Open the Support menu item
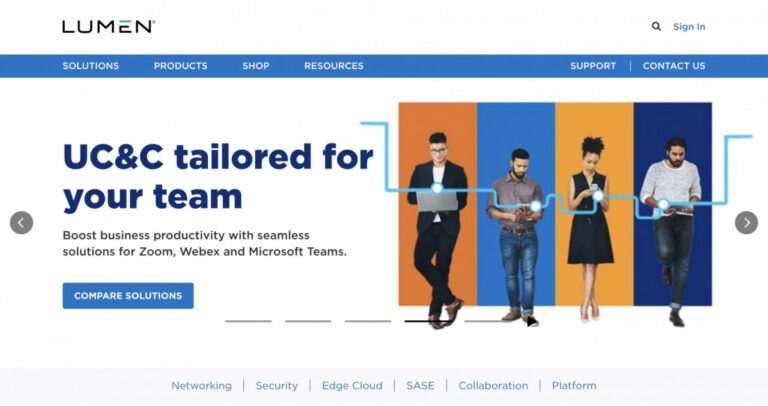This screenshot has width=768, height=406. (x=593, y=66)
